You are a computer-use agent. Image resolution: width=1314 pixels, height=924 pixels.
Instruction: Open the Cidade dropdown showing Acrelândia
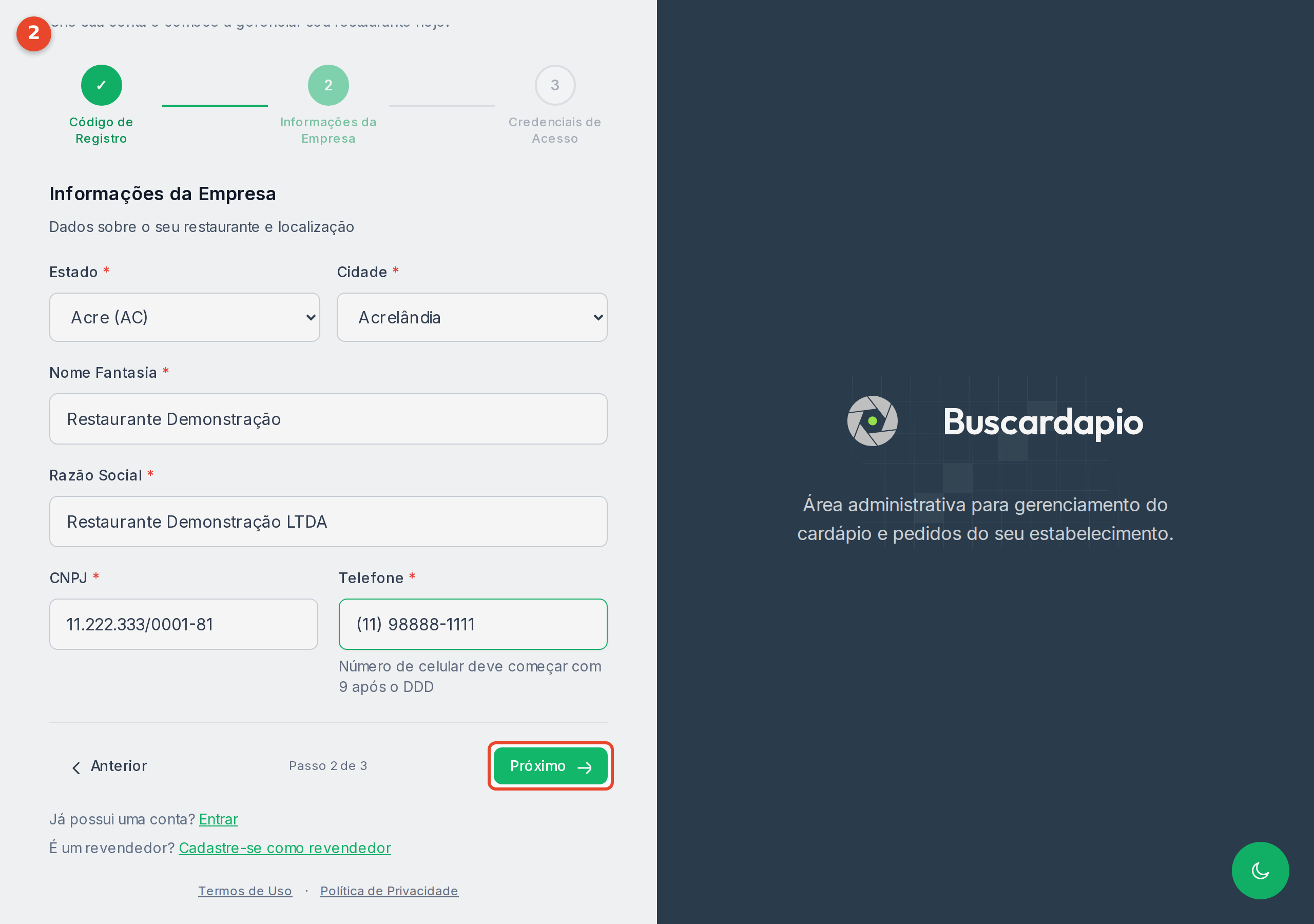pos(472,317)
